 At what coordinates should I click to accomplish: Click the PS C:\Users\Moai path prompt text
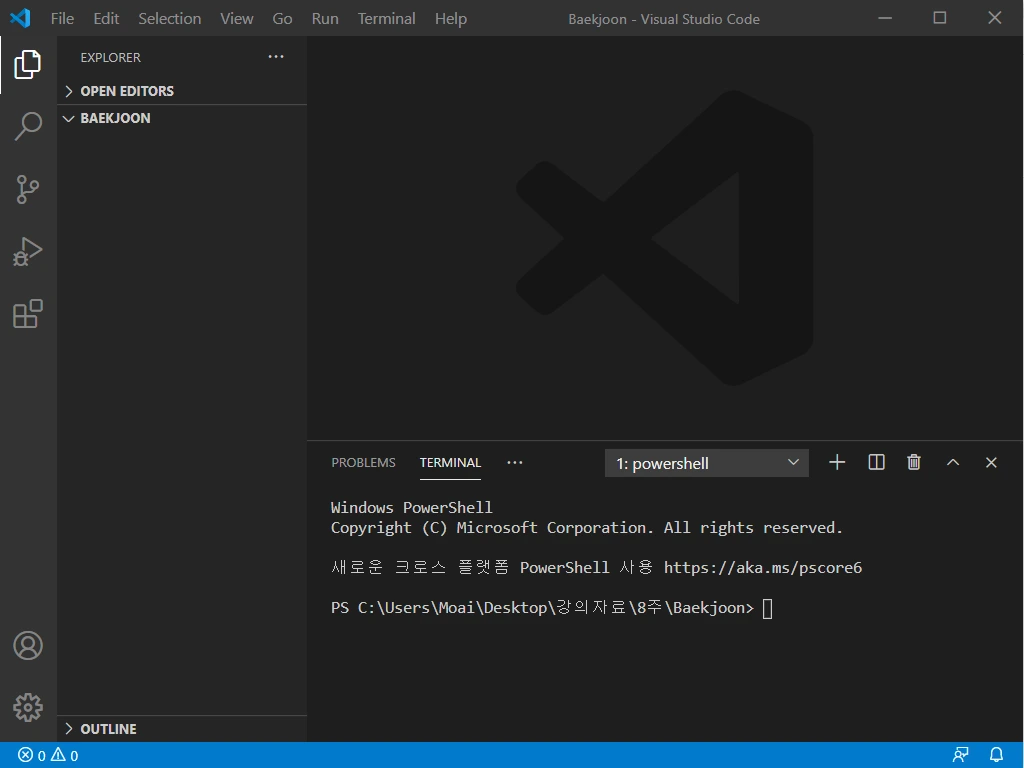(542, 608)
